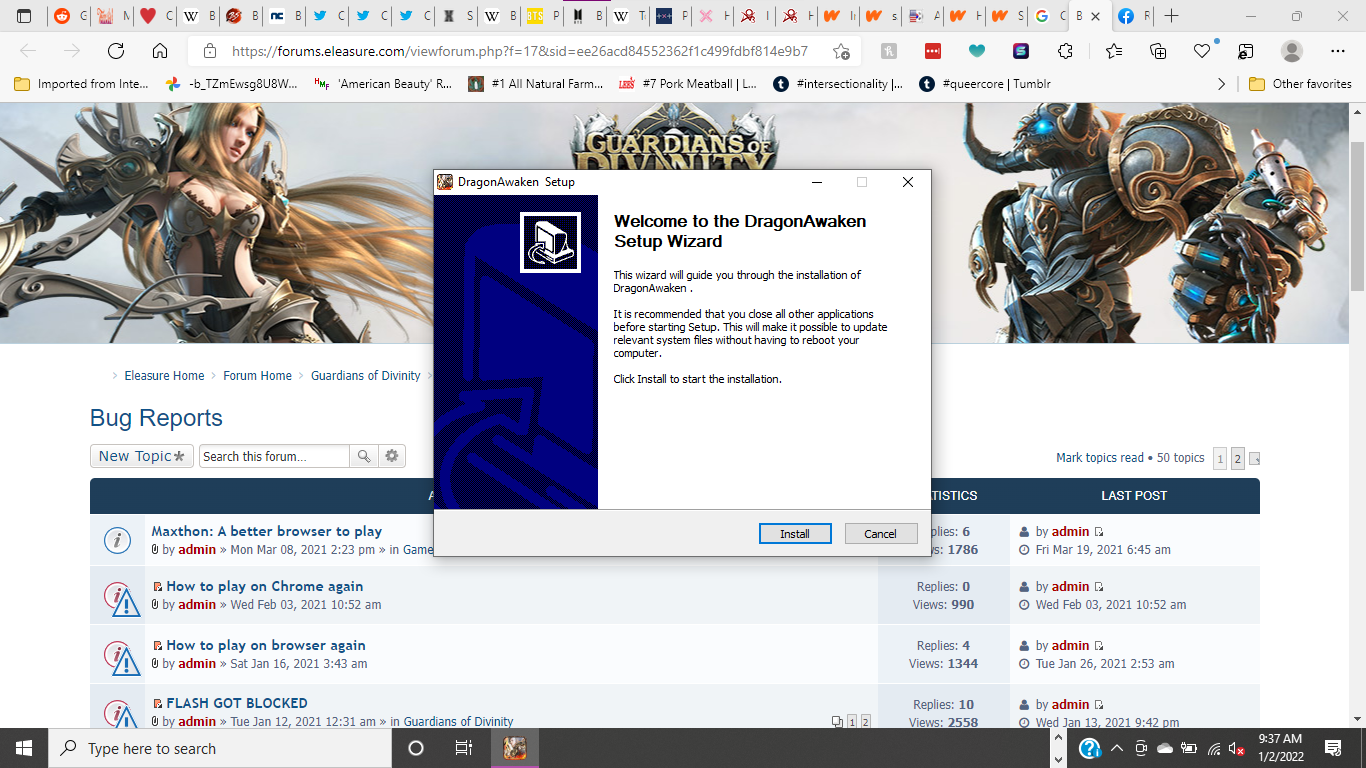Click announcement icon of Maxthon topic
Screen dimensions: 1366x768
click(x=118, y=541)
